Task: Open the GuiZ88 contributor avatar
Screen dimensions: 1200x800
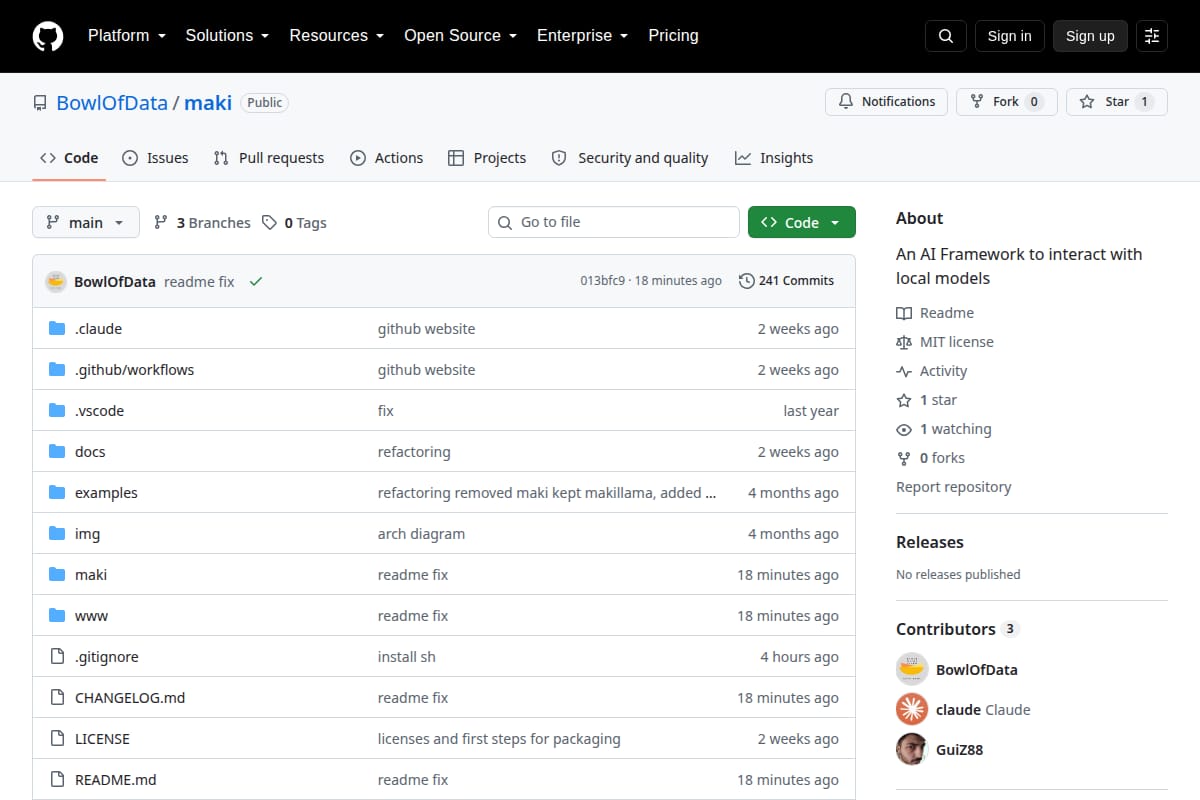Action: pyautogui.click(x=912, y=749)
